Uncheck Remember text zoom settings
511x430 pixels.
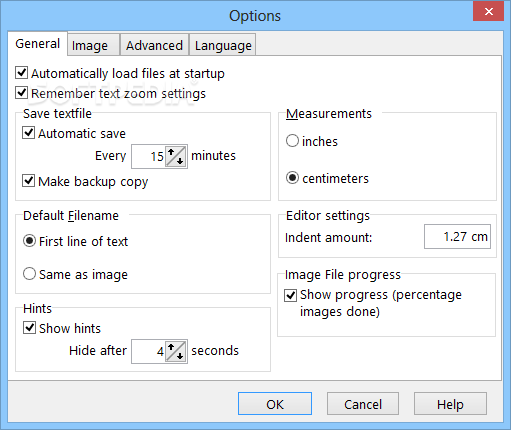pos(22,93)
